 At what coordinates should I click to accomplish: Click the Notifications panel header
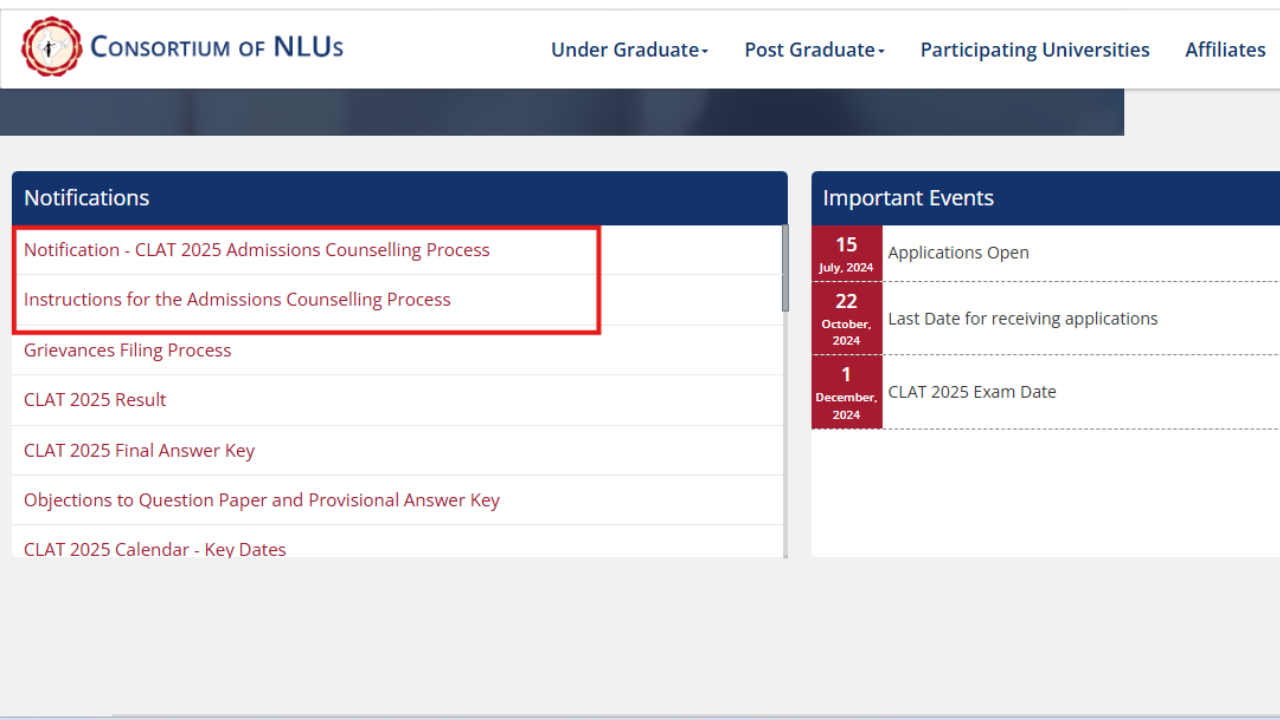click(x=86, y=197)
